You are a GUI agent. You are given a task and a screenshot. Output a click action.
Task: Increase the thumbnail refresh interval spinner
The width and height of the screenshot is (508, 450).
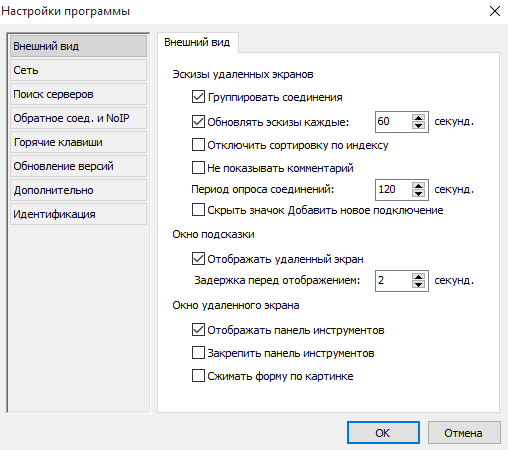click(418, 118)
